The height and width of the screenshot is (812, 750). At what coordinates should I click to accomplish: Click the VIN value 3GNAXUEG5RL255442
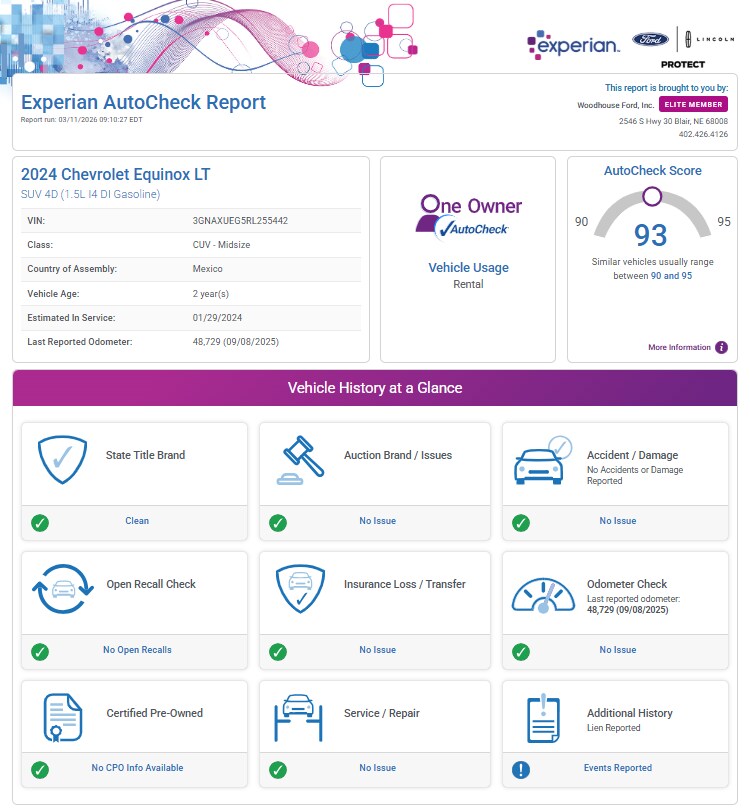(240, 221)
